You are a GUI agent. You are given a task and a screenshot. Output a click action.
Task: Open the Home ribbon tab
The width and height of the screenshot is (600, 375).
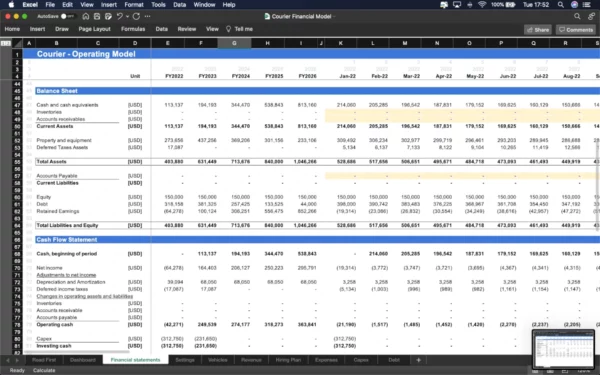pyautogui.click(x=12, y=29)
